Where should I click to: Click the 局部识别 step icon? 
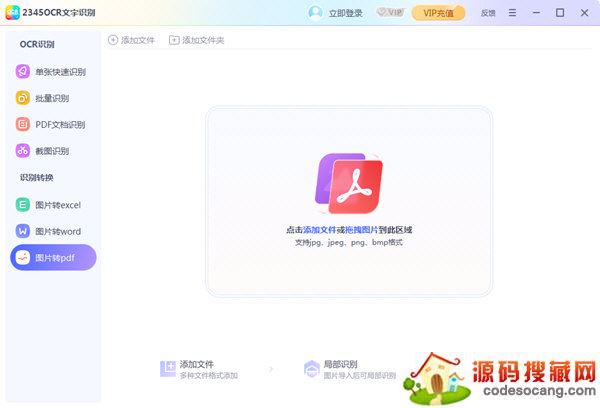[311, 369]
